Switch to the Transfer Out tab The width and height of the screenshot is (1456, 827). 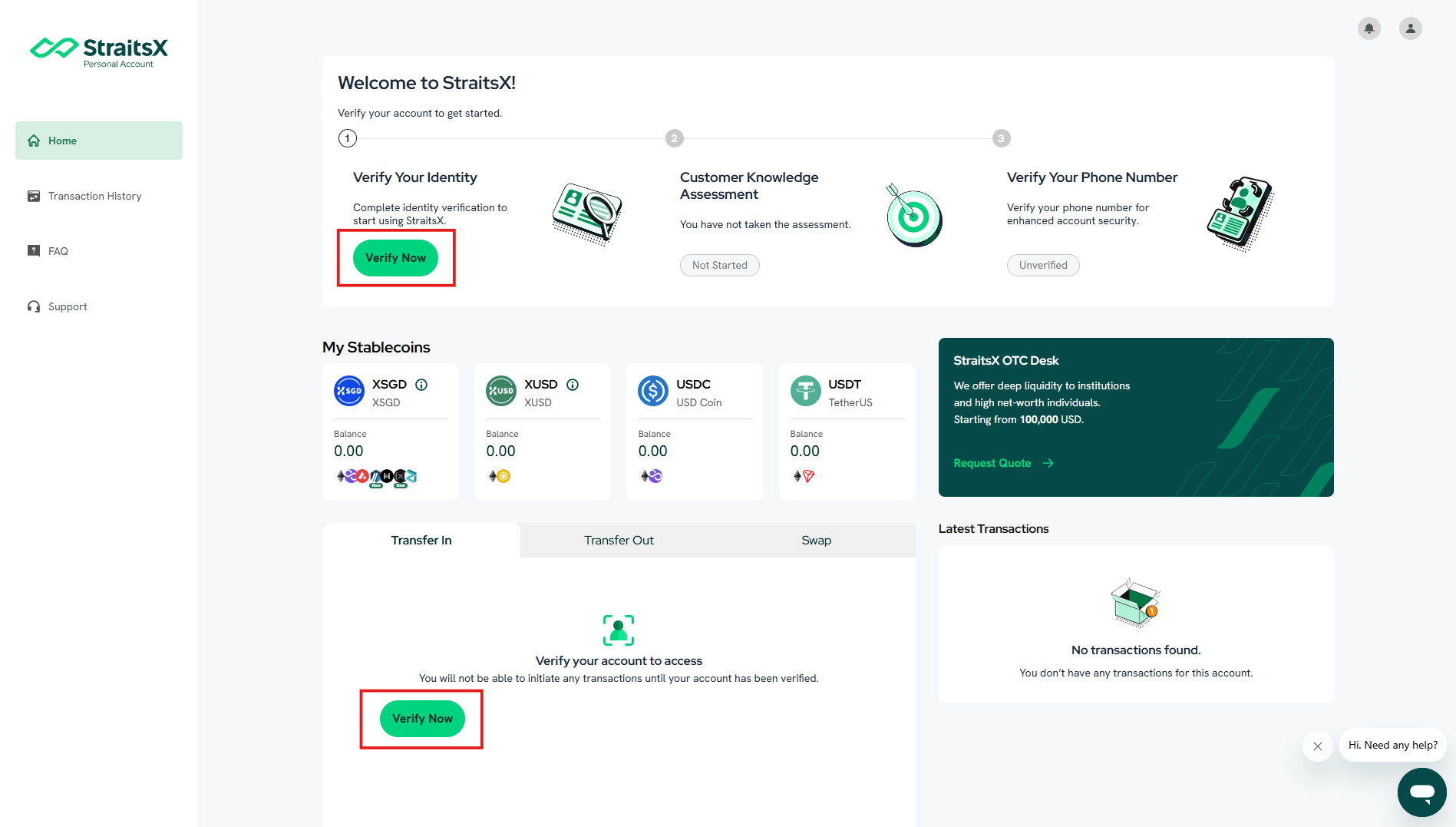[x=619, y=540]
